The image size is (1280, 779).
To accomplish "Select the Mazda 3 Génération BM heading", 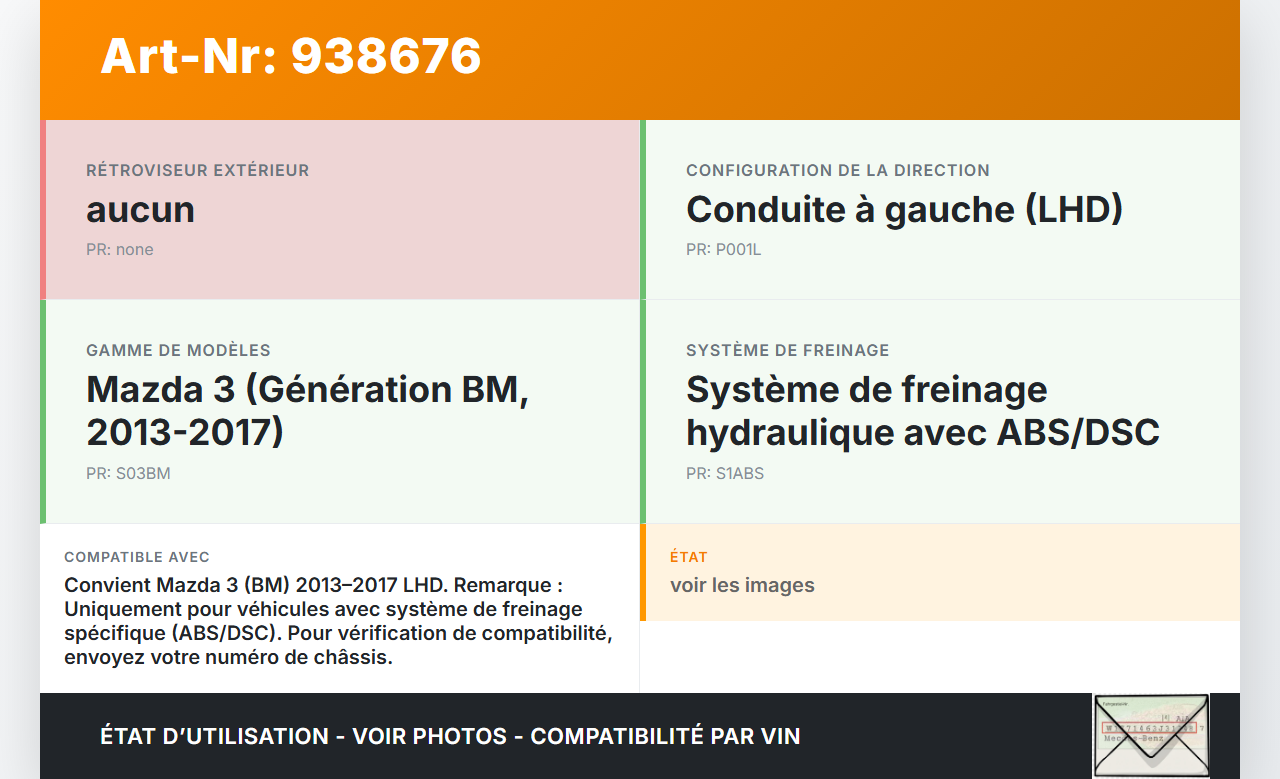I will point(307,410).
